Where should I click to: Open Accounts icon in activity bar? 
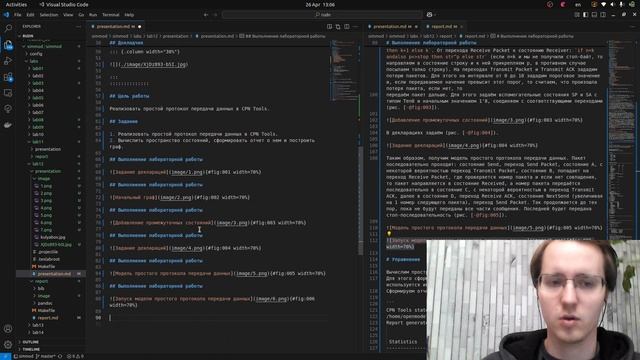8,329
